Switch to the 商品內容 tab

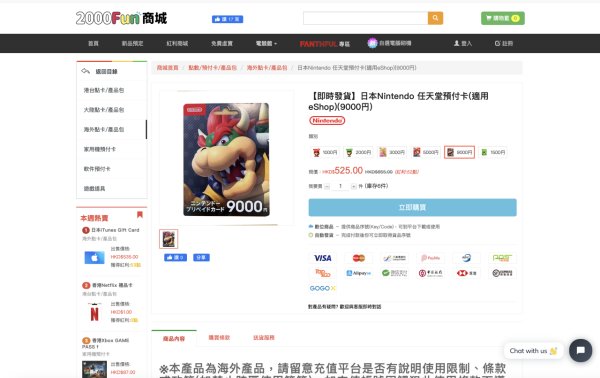click(x=174, y=339)
